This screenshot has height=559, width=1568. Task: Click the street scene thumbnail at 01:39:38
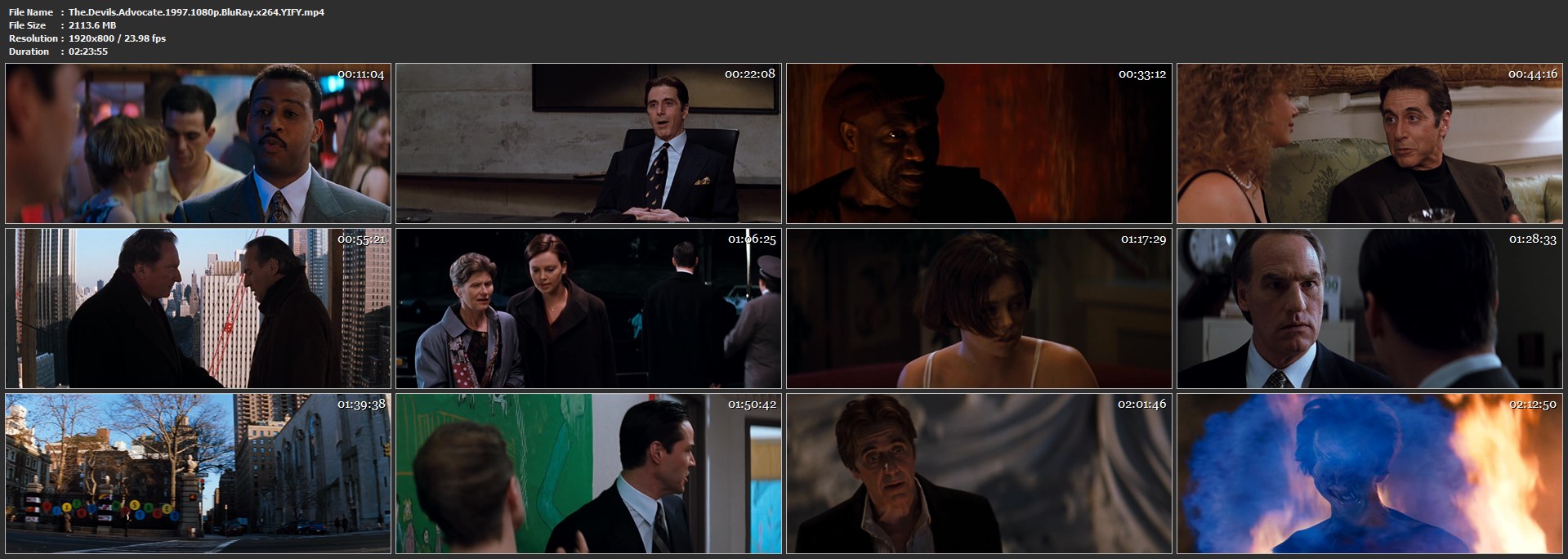tap(199, 473)
